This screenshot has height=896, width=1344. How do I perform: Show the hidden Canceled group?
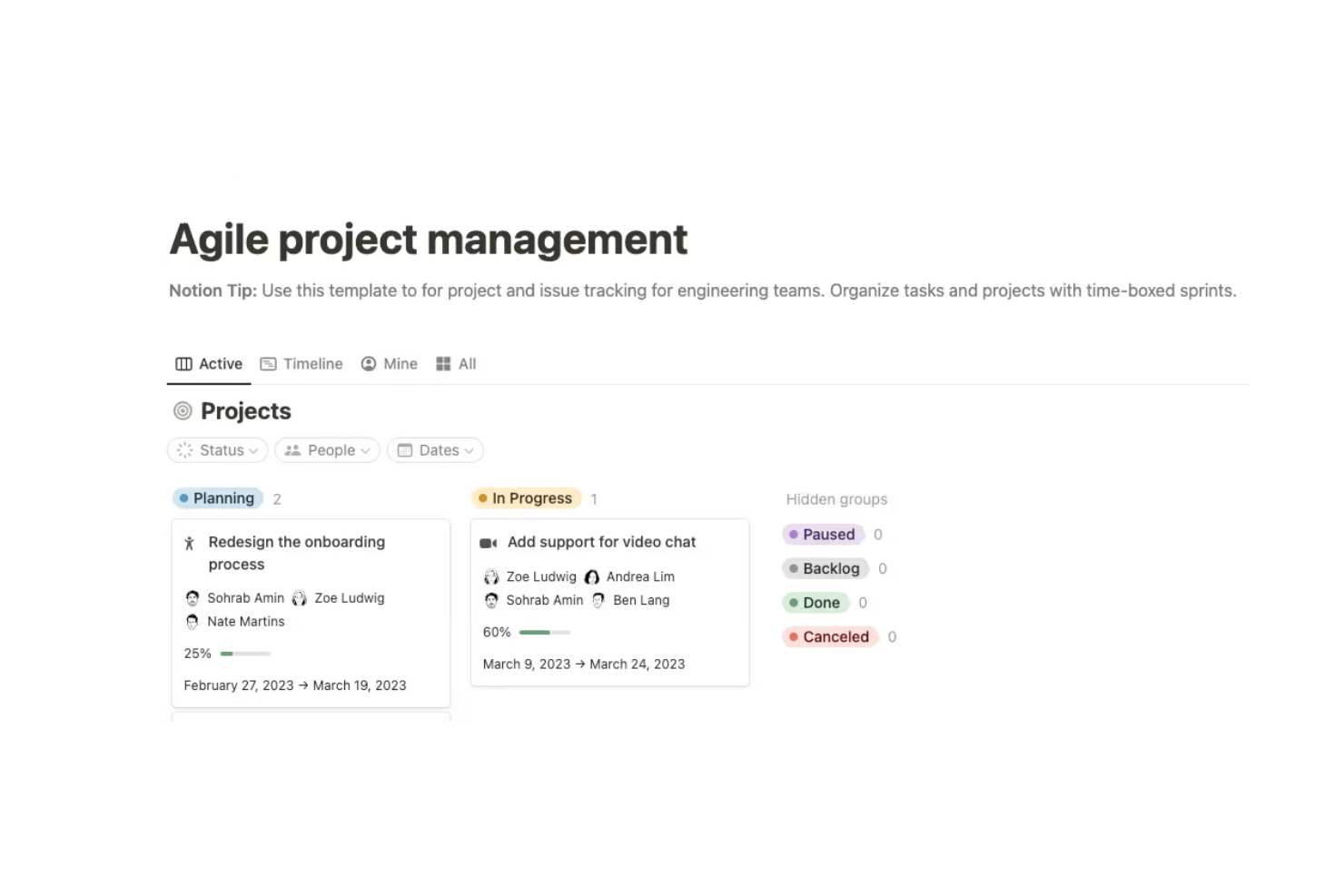(x=829, y=636)
